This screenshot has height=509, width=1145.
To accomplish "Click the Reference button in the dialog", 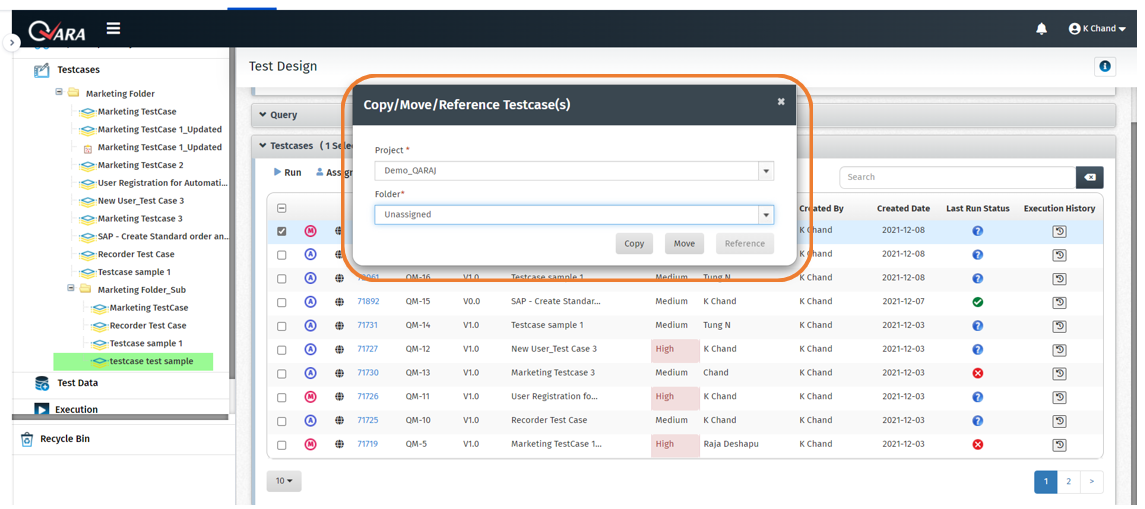I will point(745,244).
